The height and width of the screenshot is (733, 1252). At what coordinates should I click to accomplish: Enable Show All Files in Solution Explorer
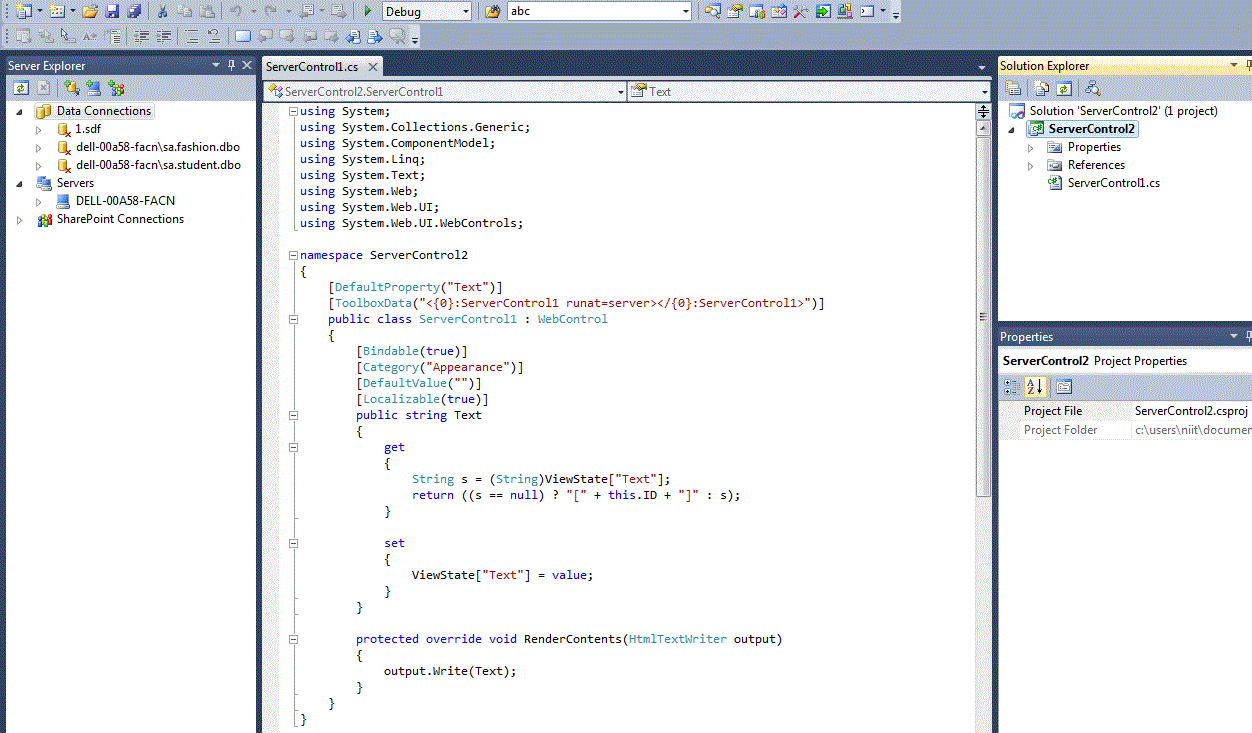1039,88
